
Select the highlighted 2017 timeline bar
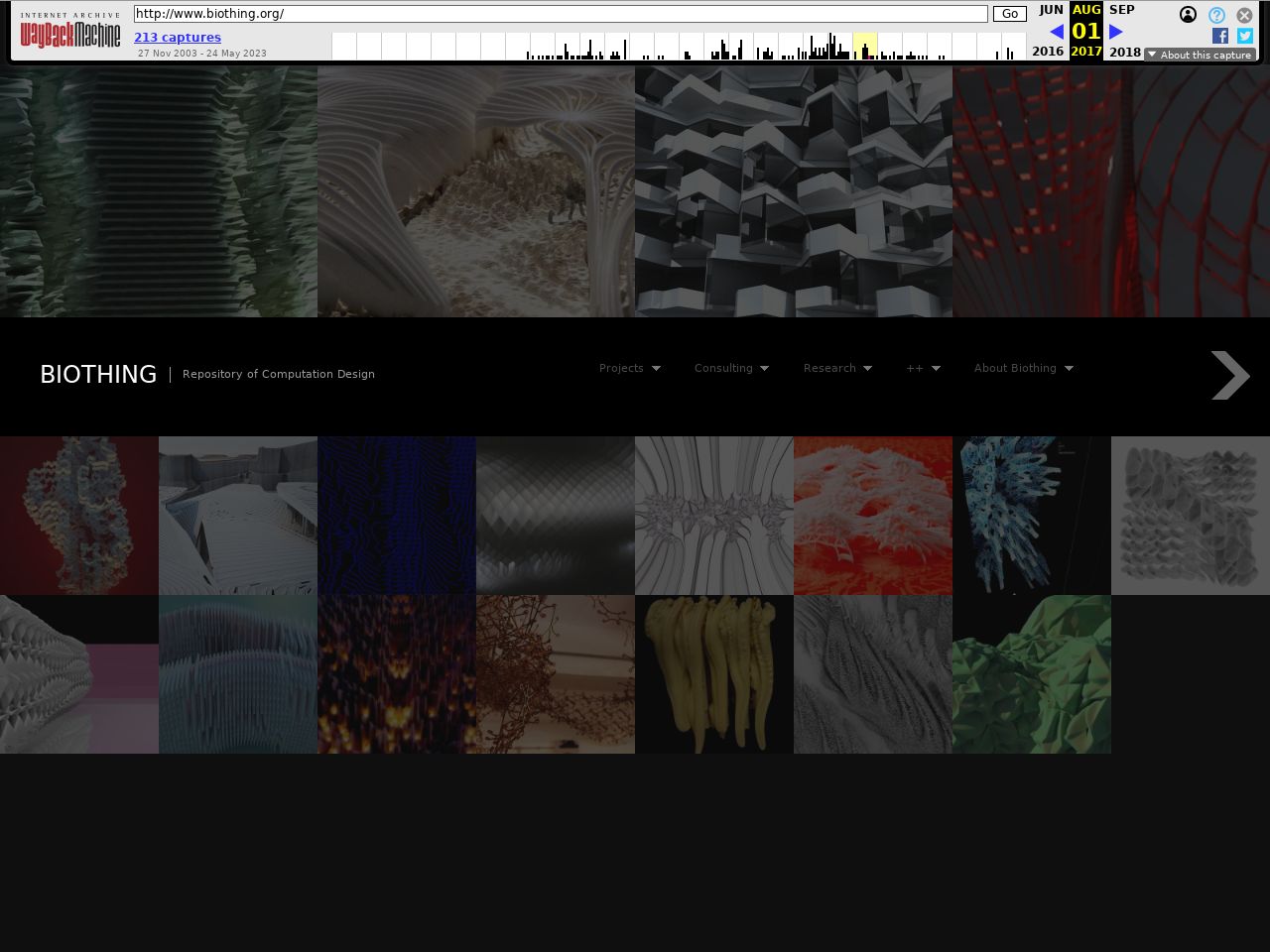pos(865,47)
